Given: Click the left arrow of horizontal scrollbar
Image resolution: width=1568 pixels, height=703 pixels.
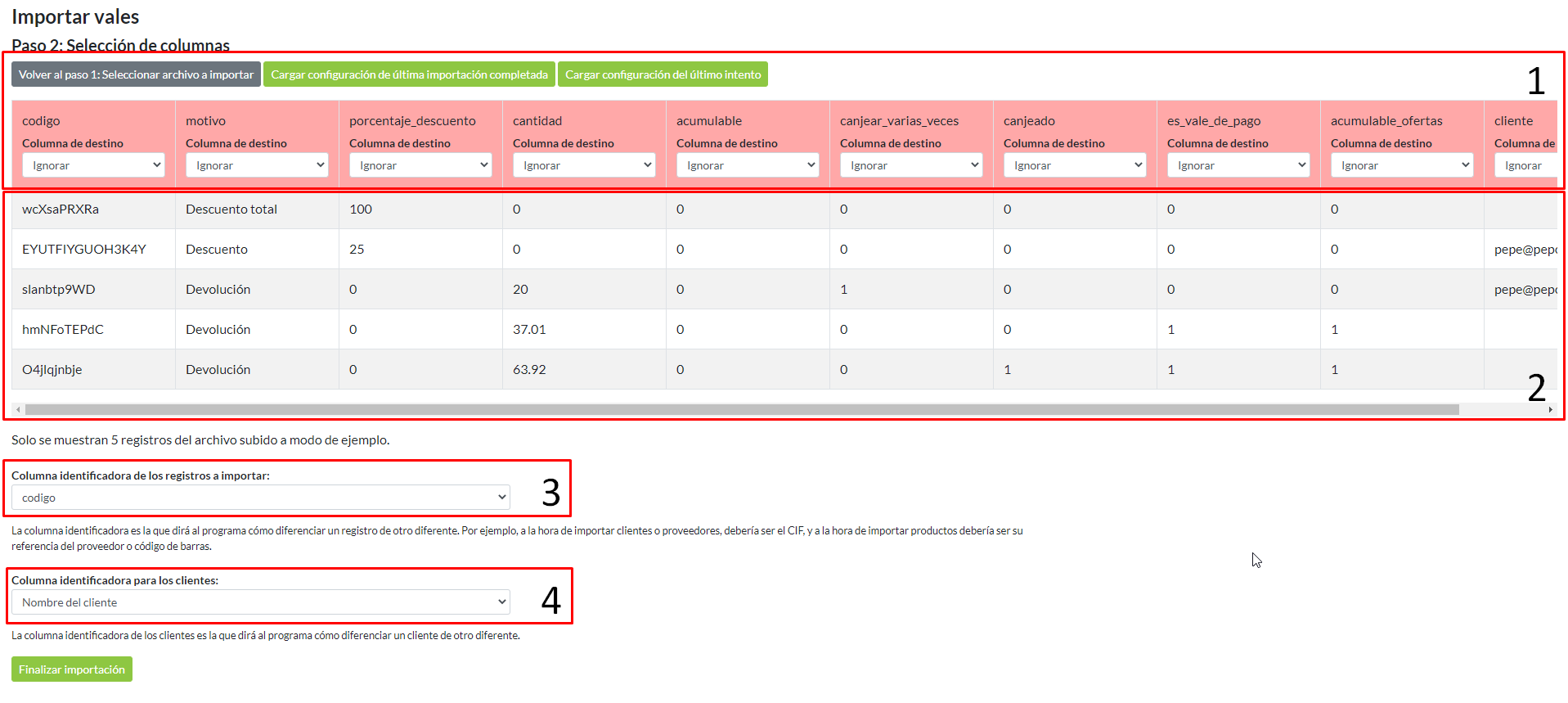Looking at the screenshot, I should pos(18,409).
